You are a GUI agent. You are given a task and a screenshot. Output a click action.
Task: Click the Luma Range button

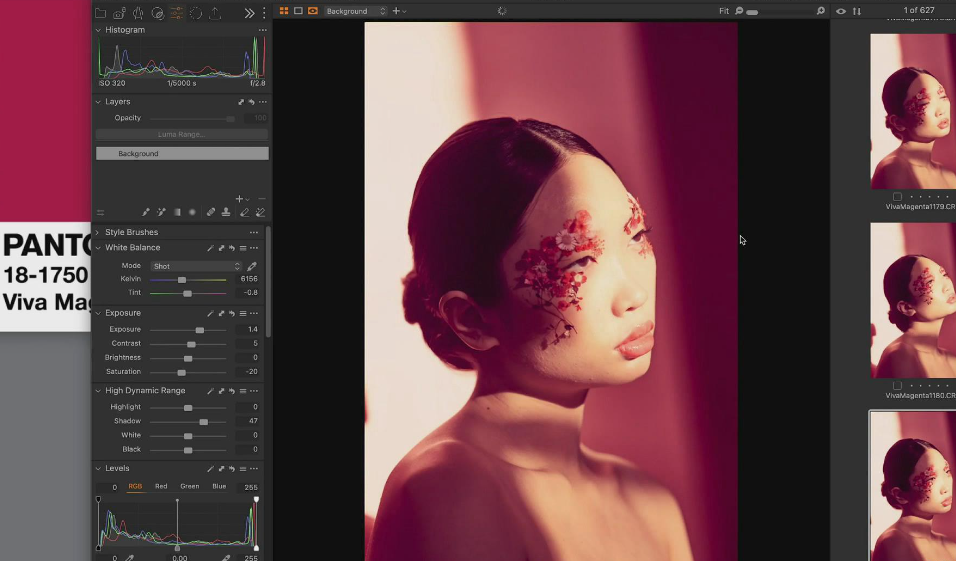coord(182,134)
